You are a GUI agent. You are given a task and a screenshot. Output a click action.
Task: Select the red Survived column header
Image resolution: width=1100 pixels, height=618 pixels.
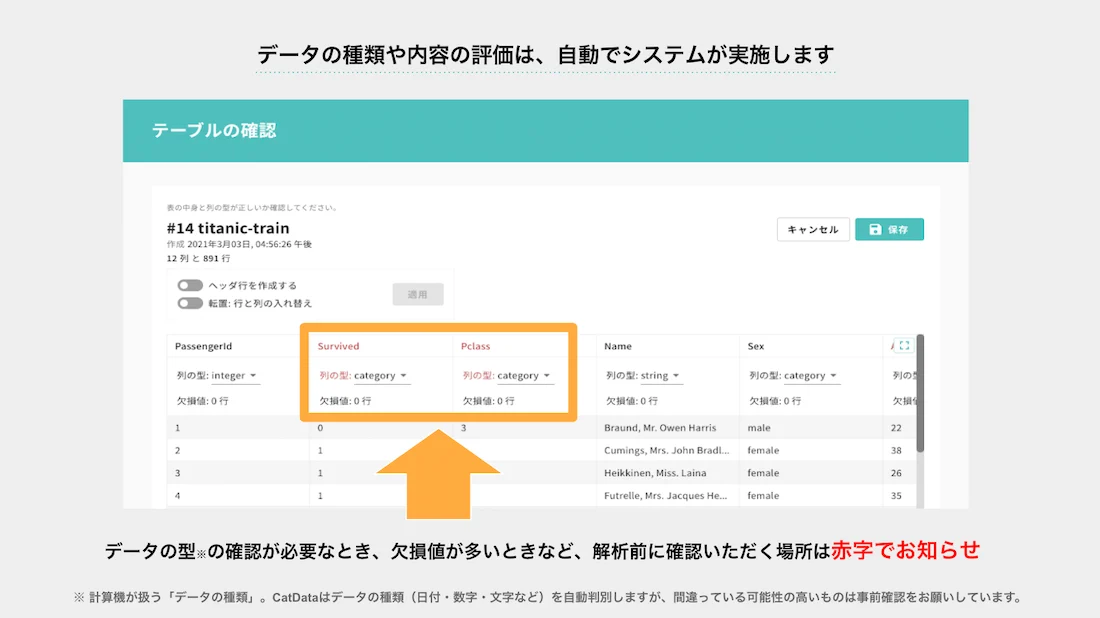coord(338,346)
